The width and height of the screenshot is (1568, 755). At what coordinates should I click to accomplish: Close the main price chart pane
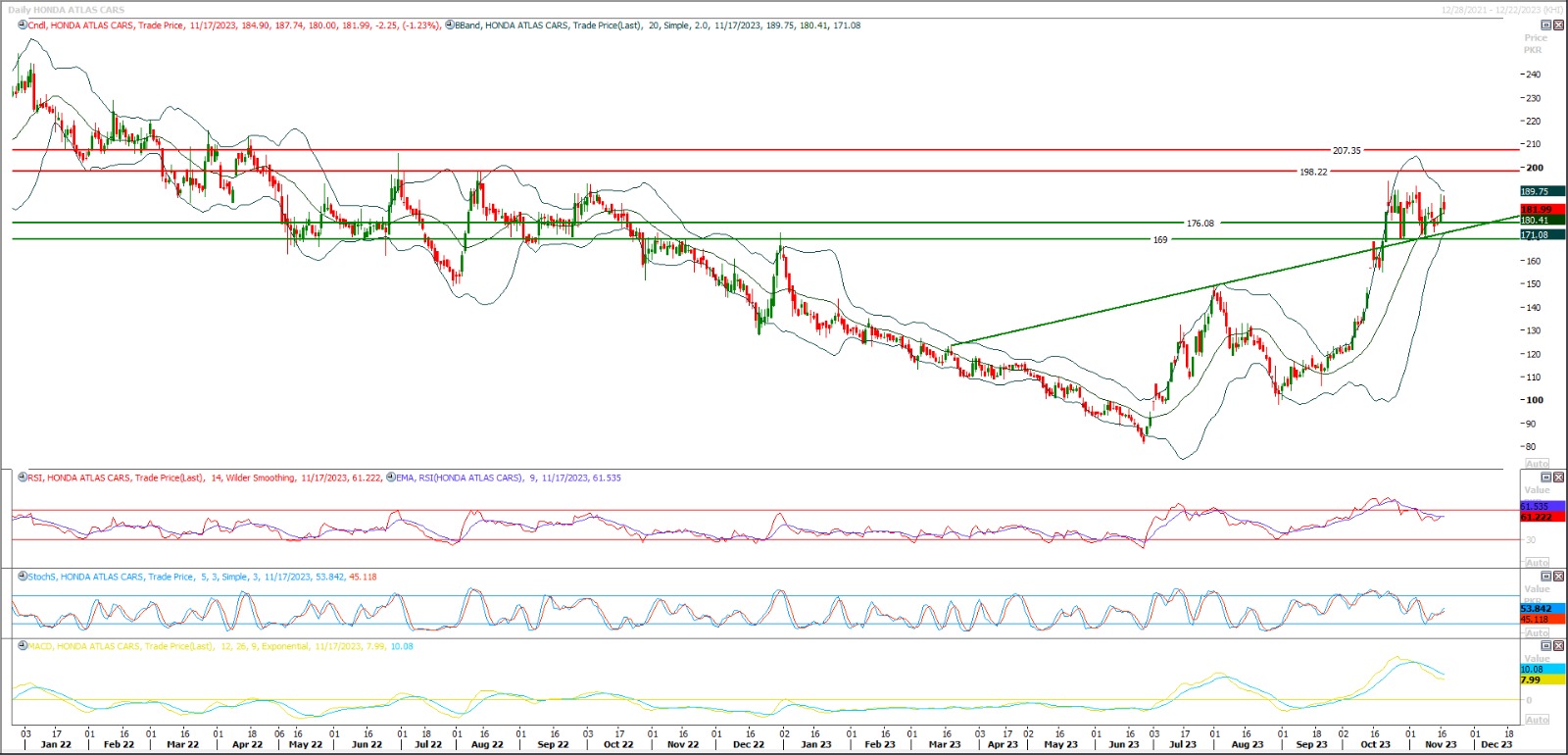1558,25
